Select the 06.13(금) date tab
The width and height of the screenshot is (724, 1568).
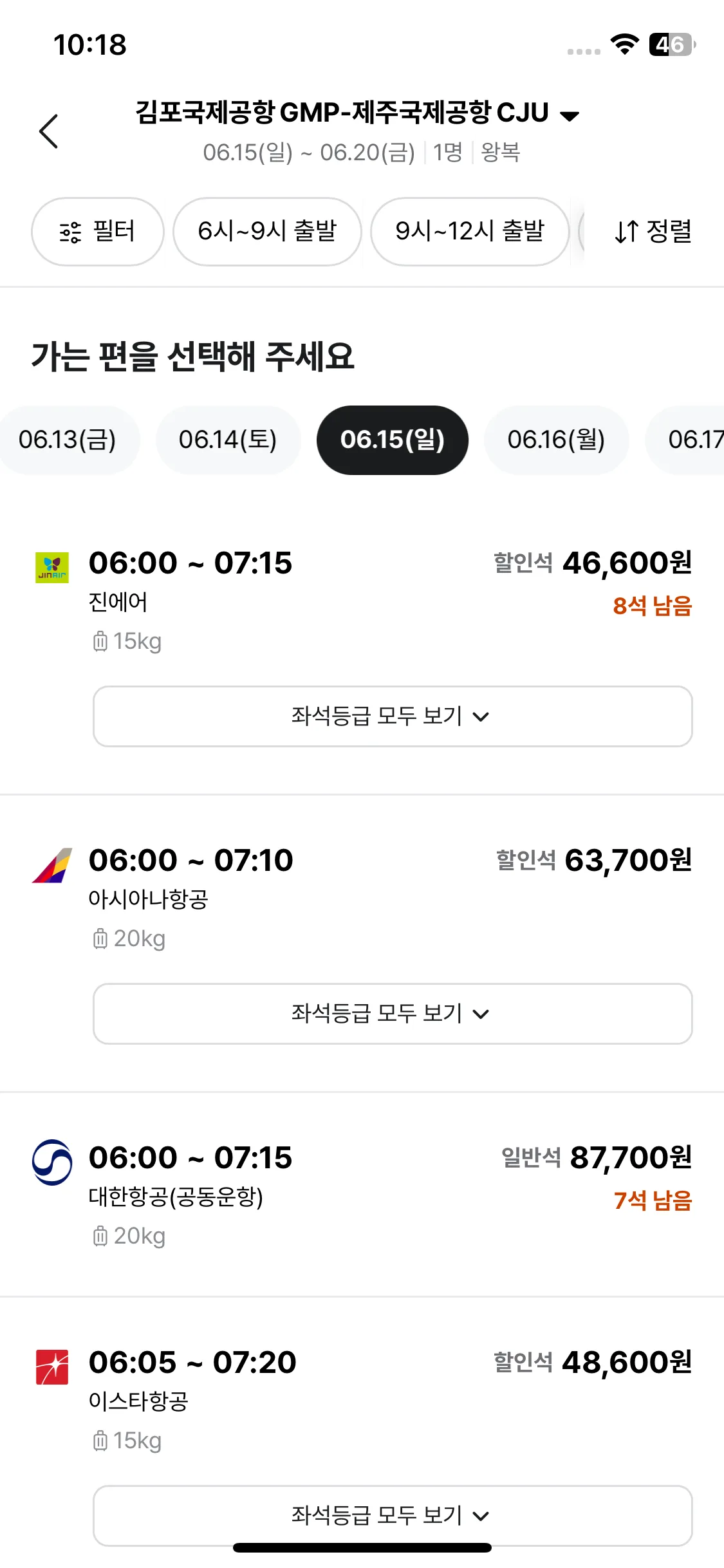tap(68, 440)
